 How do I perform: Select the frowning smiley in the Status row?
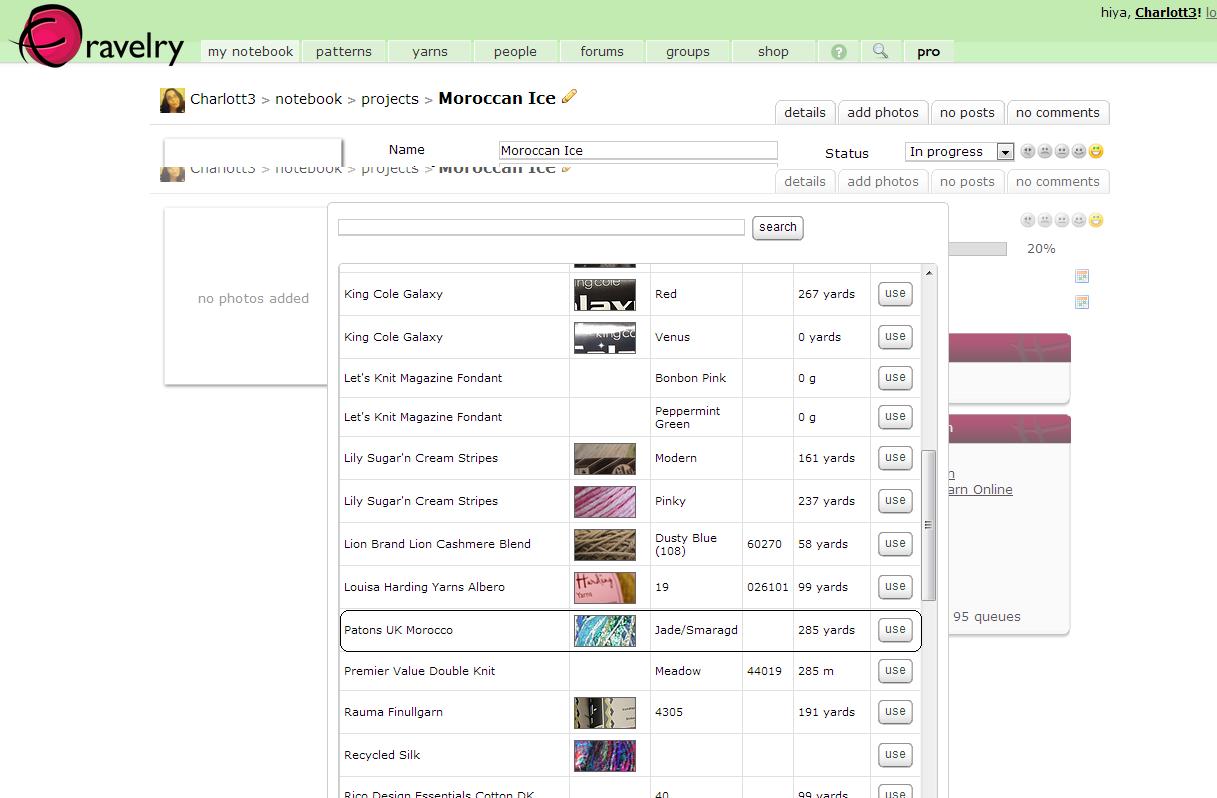pyautogui.click(x=1045, y=152)
